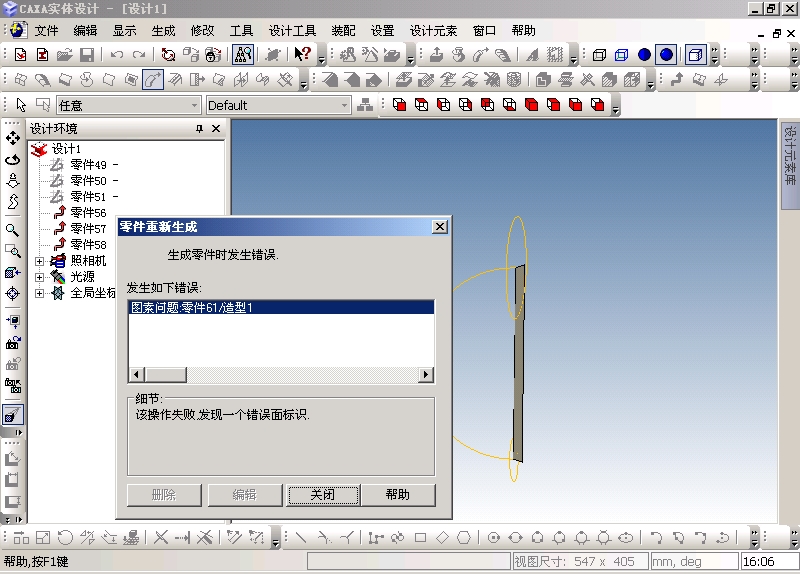
Task: Select the smooth shaded blue sphere style
Action: [644, 55]
